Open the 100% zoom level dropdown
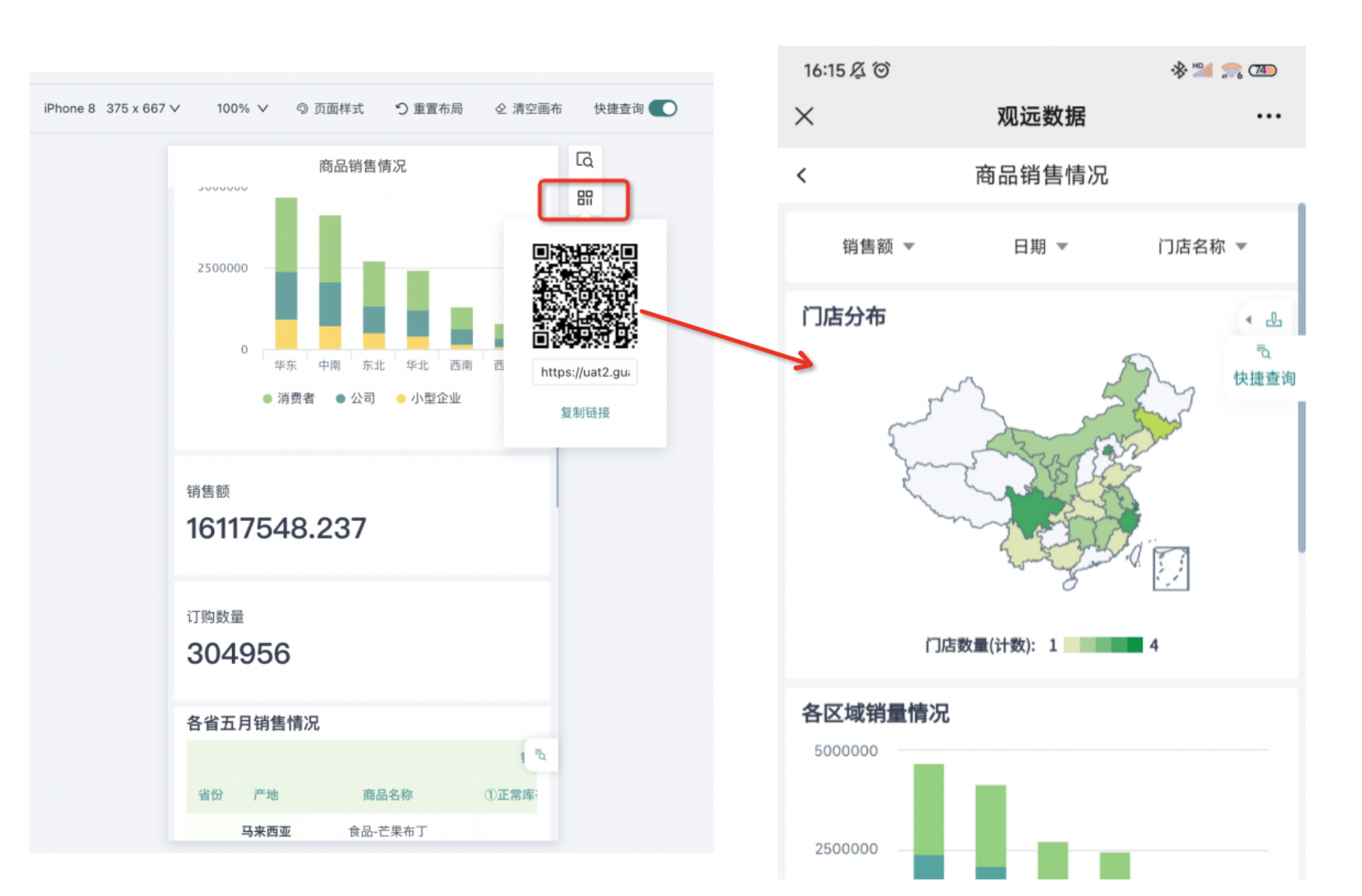The width and height of the screenshot is (1362, 896). click(x=242, y=109)
